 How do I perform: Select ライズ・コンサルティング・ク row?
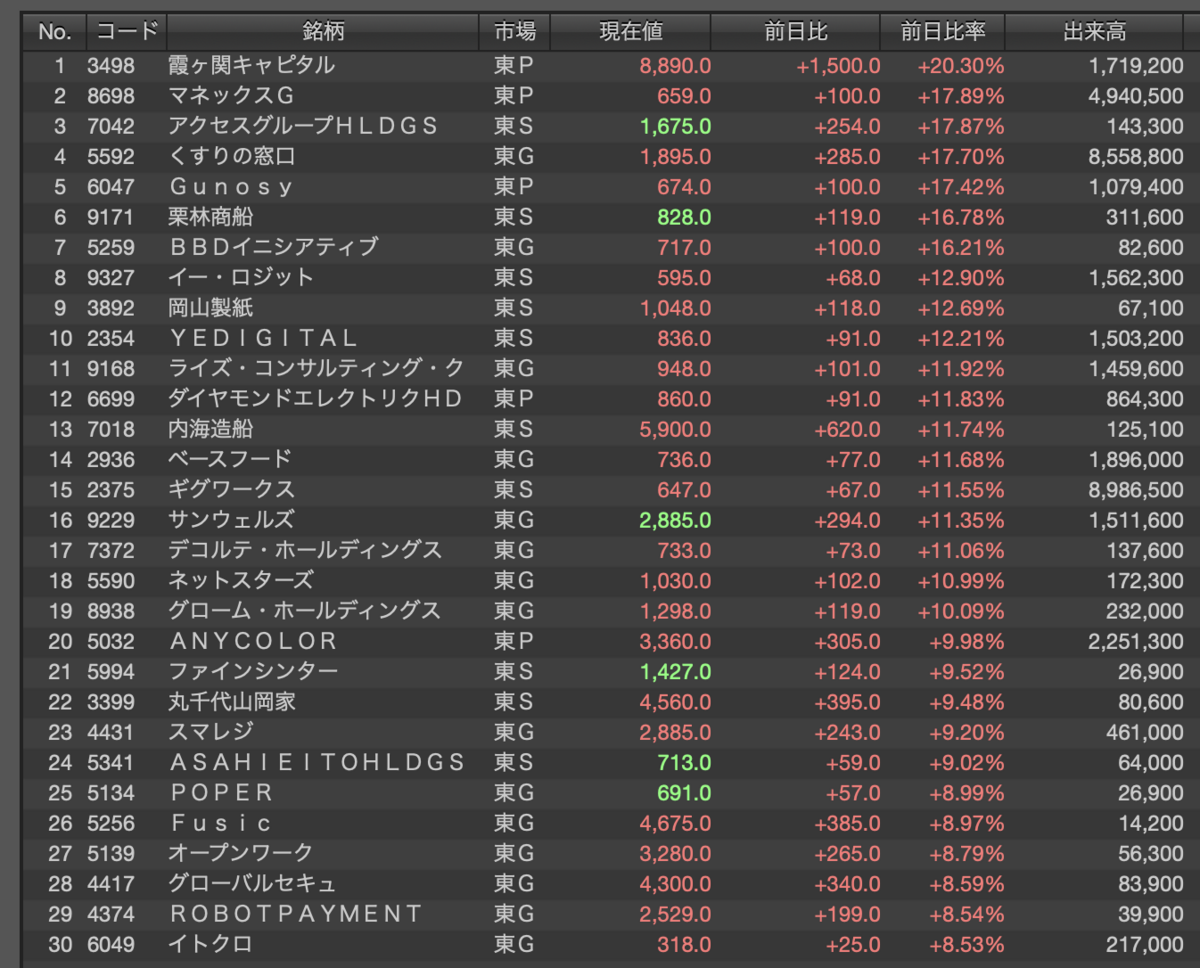point(604,369)
